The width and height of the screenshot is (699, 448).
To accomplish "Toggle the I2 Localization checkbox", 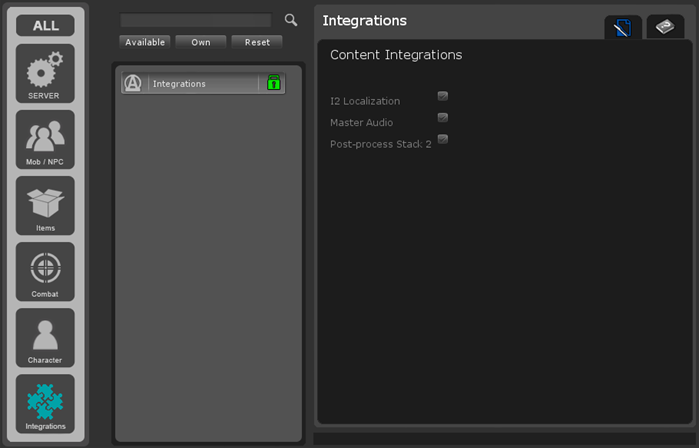I will tap(443, 96).
